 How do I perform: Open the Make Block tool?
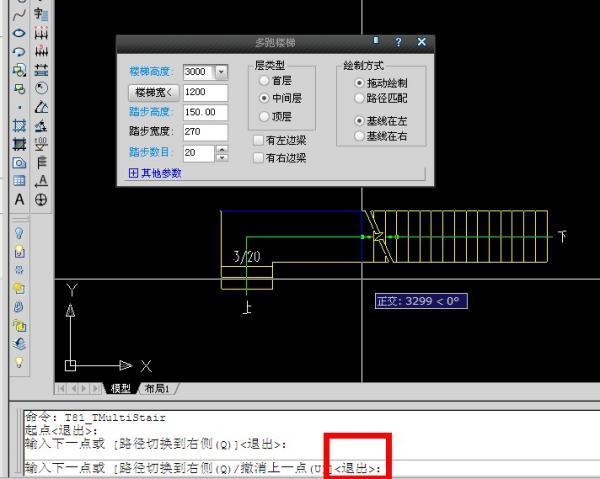click(19, 88)
